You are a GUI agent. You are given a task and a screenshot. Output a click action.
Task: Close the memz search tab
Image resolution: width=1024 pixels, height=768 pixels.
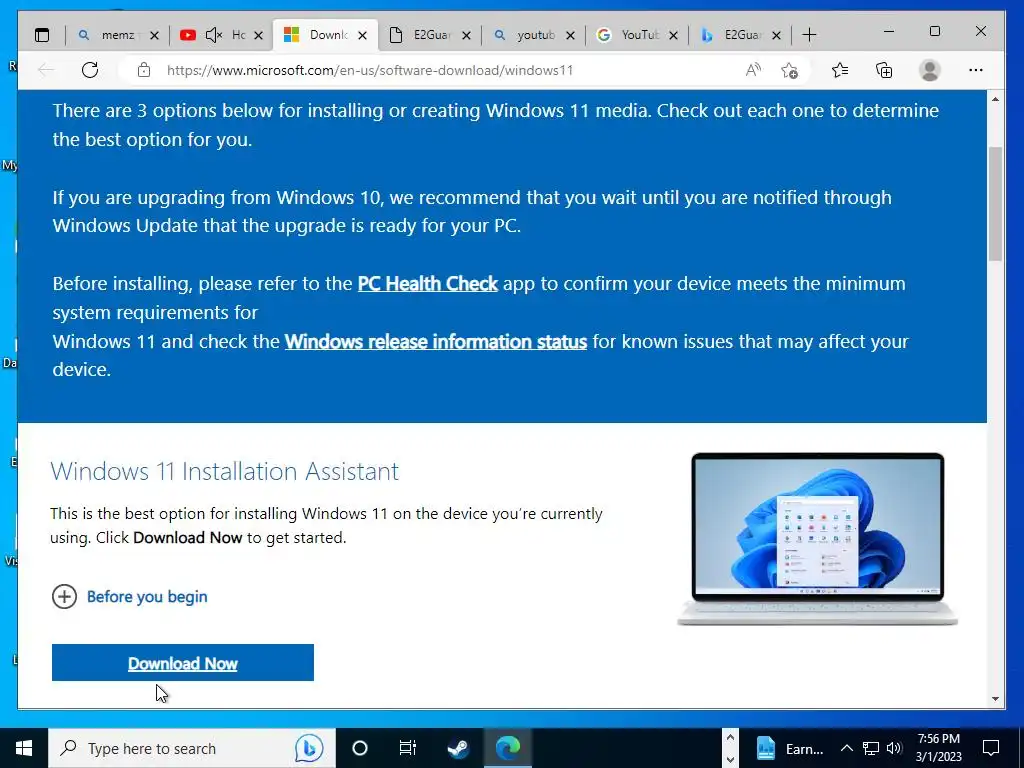click(x=154, y=35)
